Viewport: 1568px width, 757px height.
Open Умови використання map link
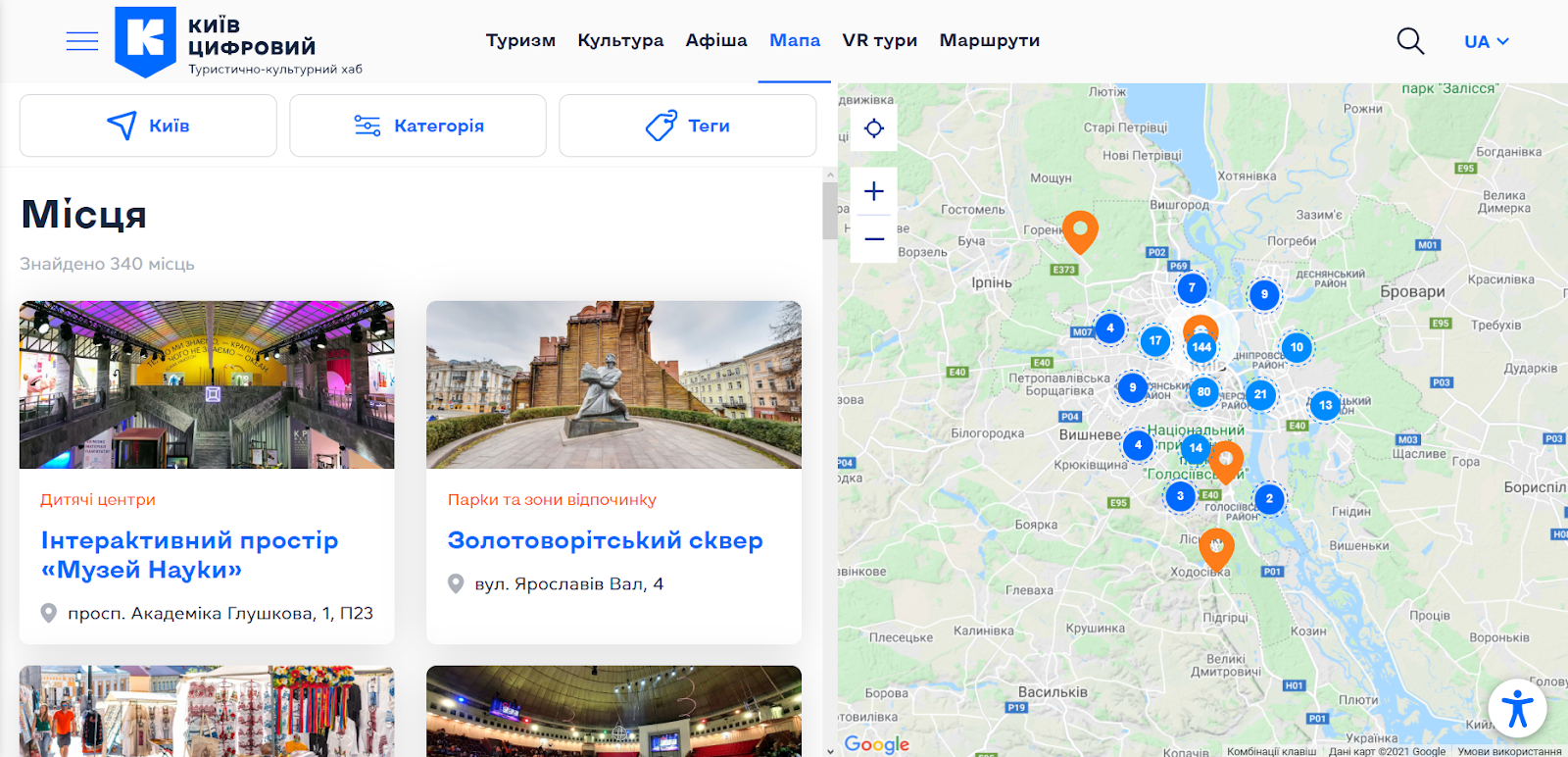[1509, 751]
